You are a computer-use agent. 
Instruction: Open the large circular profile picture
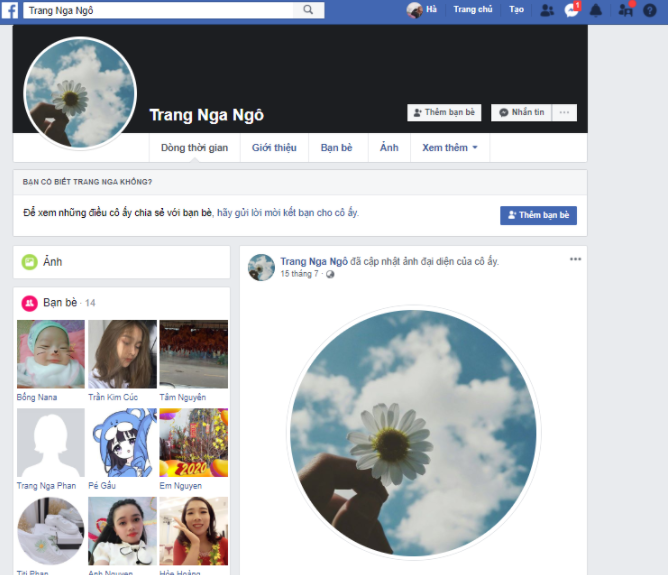80,93
